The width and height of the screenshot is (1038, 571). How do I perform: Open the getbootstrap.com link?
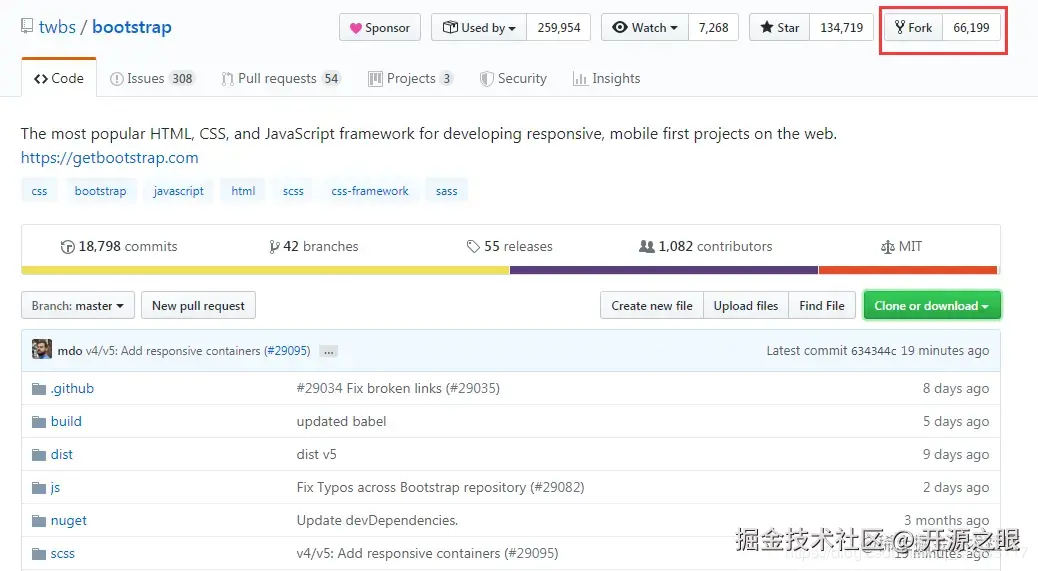[x=110, y=157]
